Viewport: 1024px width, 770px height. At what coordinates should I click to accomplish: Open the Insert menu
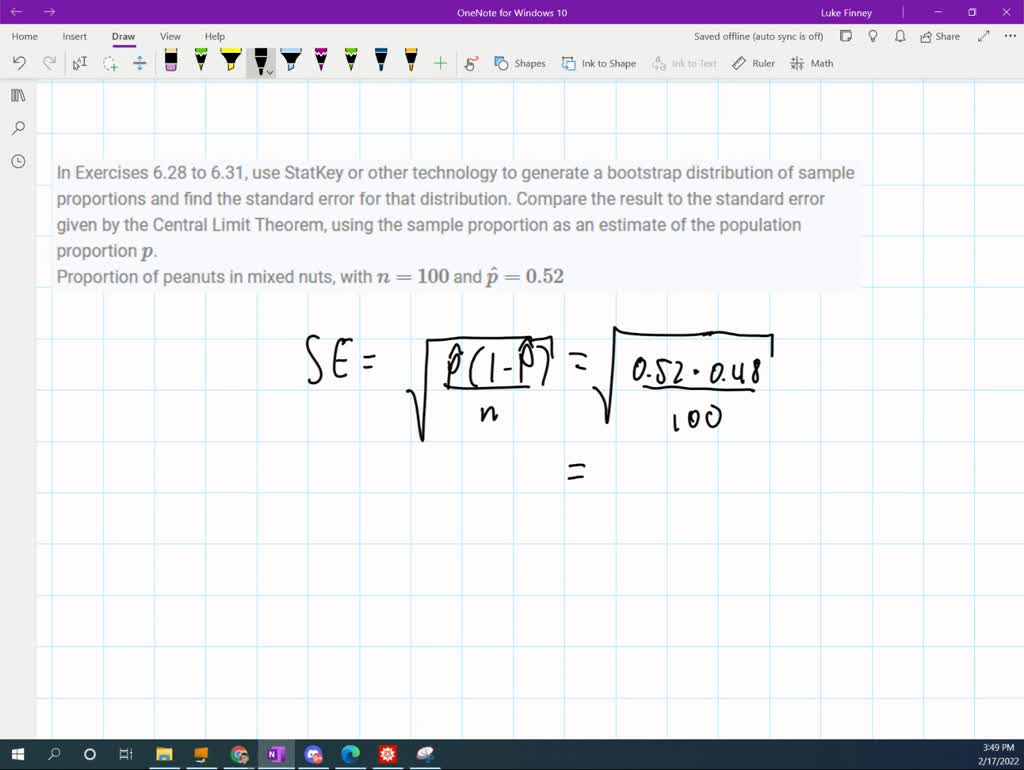75,36
